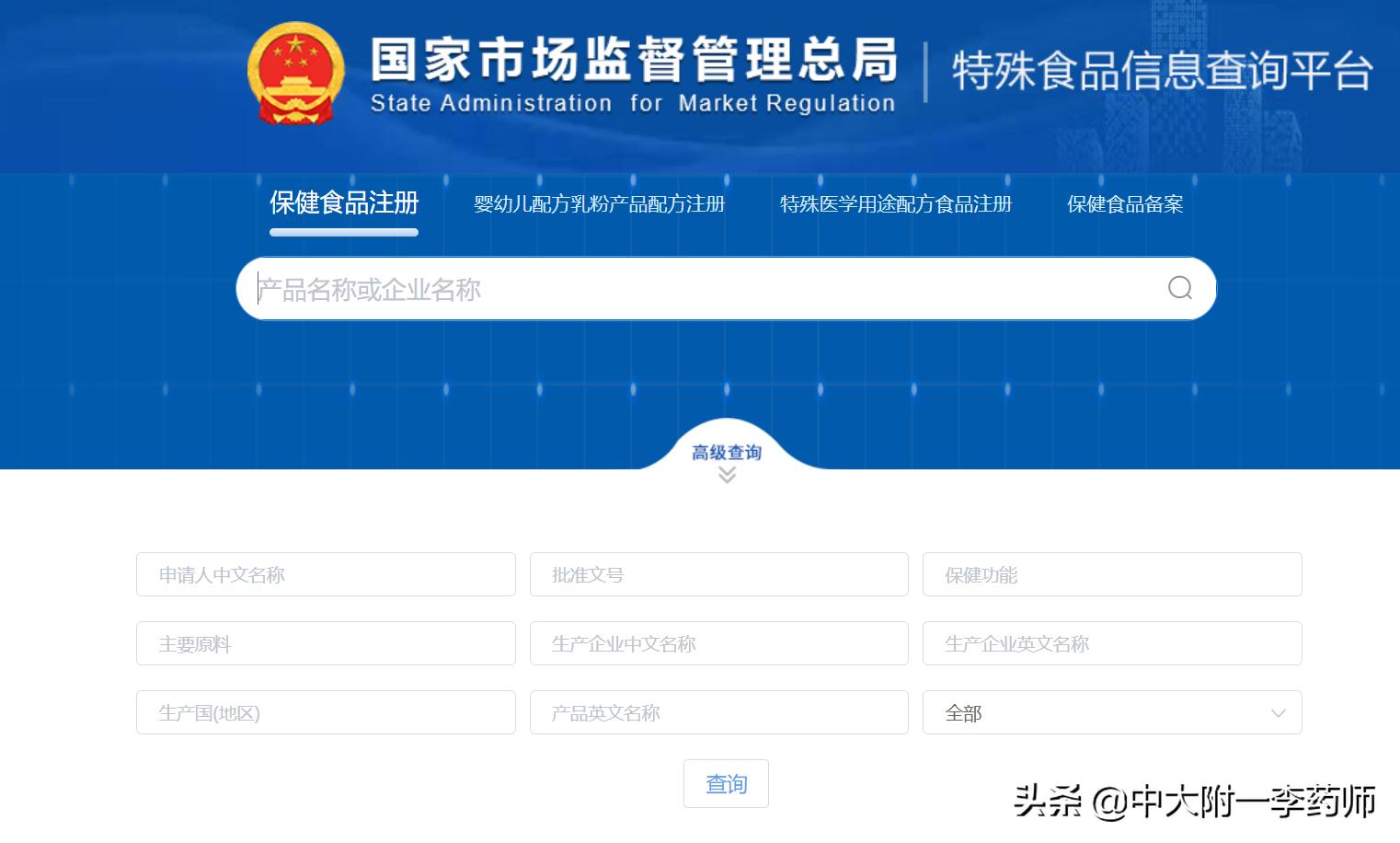Image resolution: width=1400 pixels, height=843 pixels.
Task: Expand the 全部 dropdown selector
Action: pyautogui.click(x=1111, y=712)
